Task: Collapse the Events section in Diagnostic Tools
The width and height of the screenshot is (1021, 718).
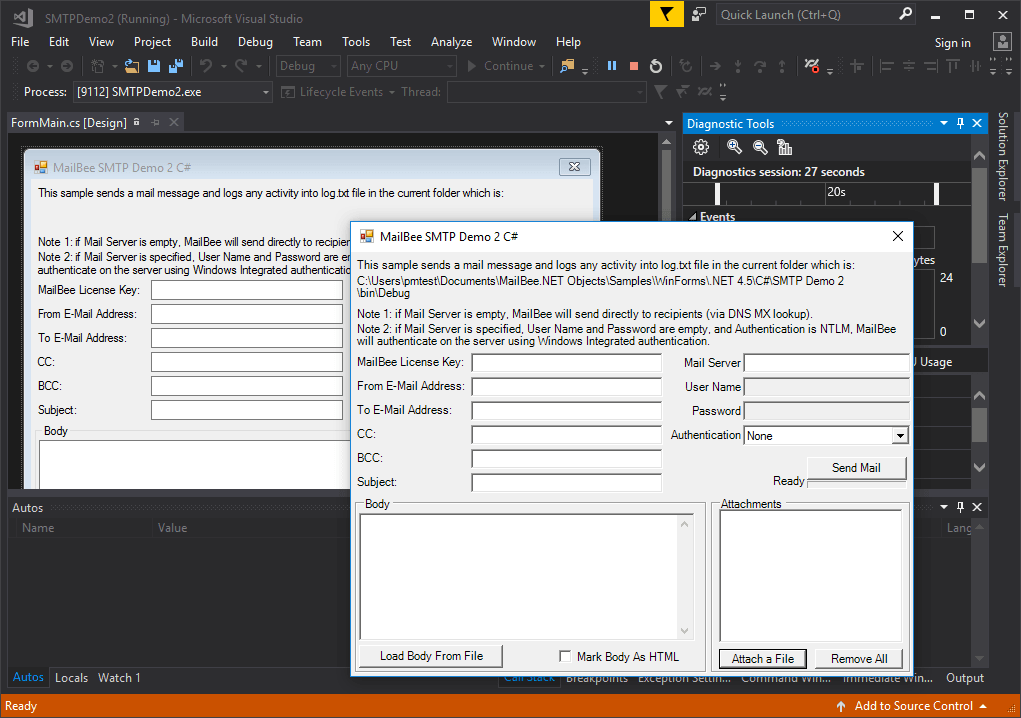Action: click(692, 217)
